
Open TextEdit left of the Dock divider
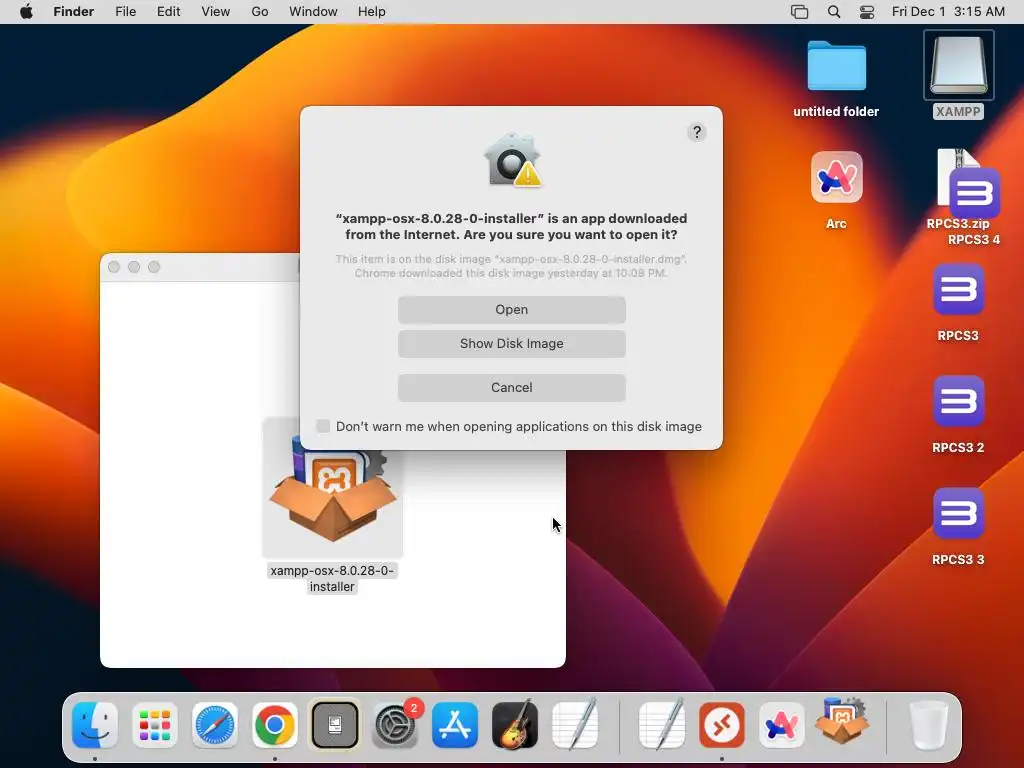tap(575, 724)
